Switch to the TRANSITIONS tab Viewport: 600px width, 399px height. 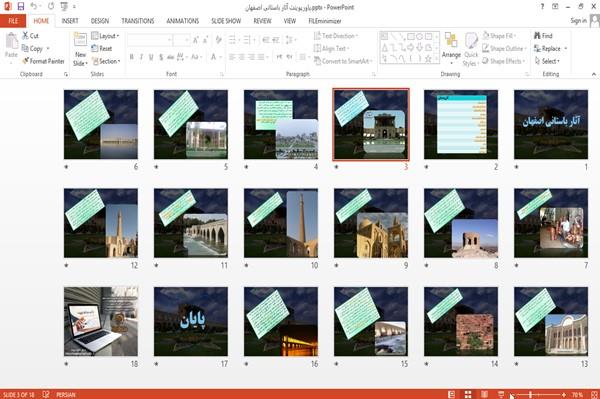tap(138, 21)
